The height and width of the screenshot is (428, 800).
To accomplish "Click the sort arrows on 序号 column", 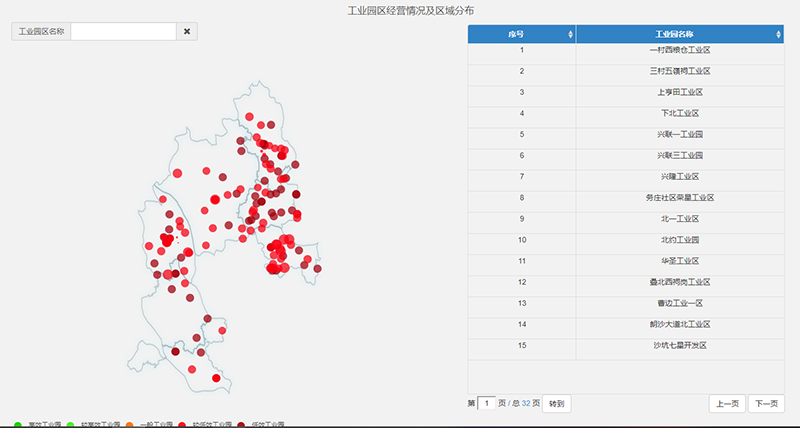I will tap(570, 35).
